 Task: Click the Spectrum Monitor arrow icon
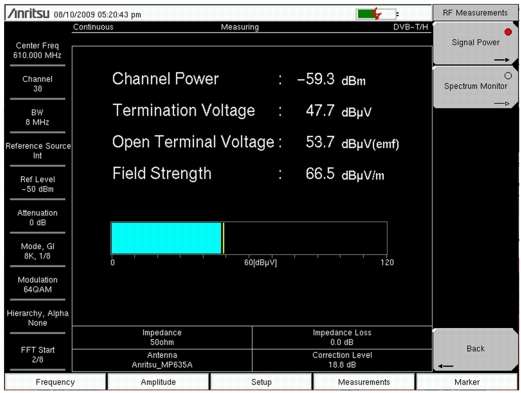502,103
